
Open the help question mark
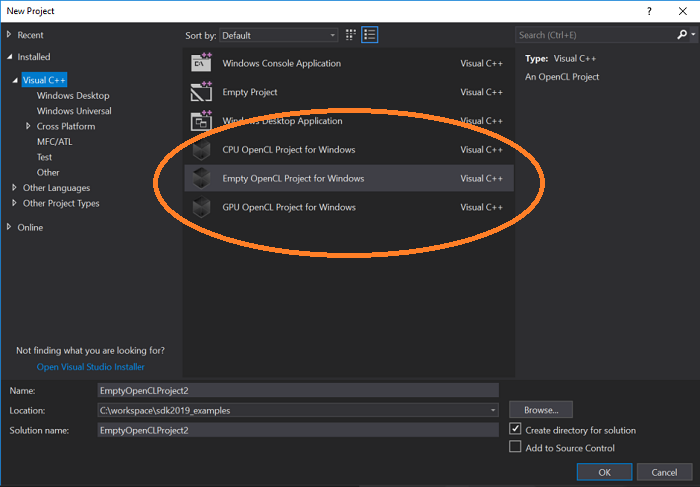[x=649, y=11]
